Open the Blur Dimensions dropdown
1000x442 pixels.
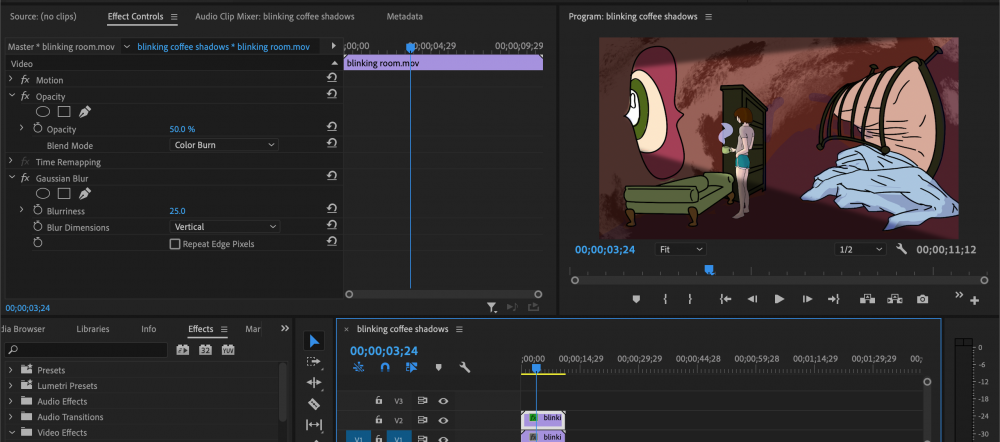pos(224,226)
